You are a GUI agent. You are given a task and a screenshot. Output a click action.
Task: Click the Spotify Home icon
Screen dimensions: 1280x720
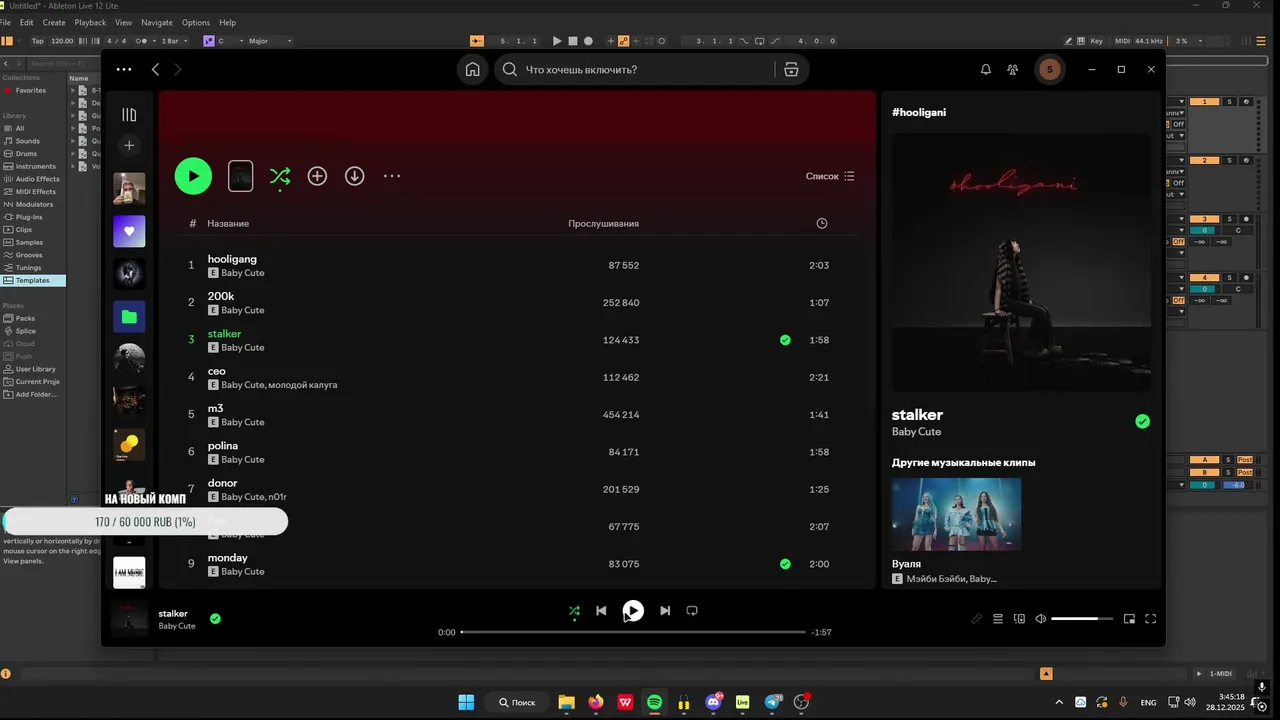point(472,69)
